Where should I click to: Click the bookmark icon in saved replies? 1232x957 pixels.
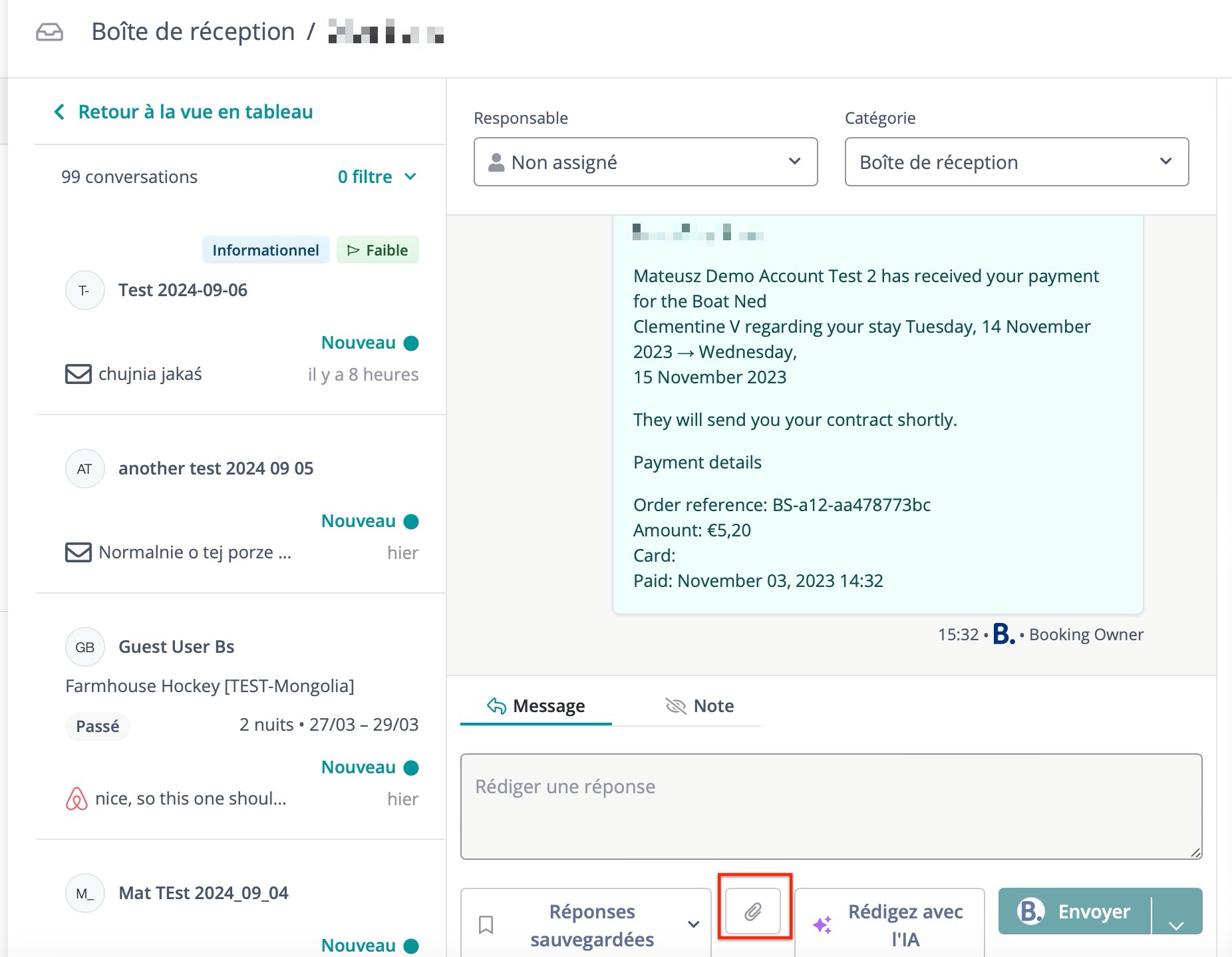point(486,924)
